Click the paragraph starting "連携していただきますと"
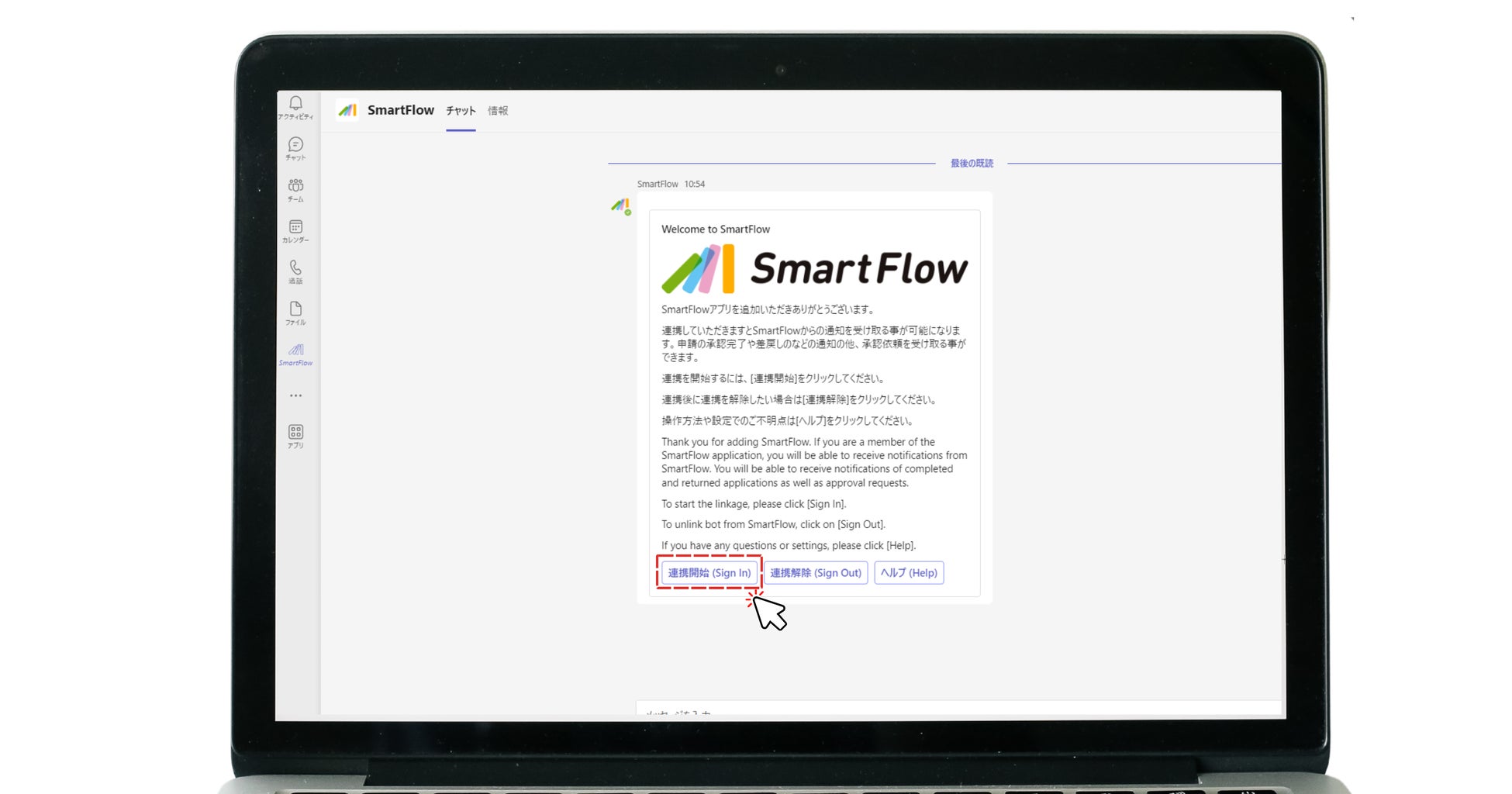 (814, 344)
